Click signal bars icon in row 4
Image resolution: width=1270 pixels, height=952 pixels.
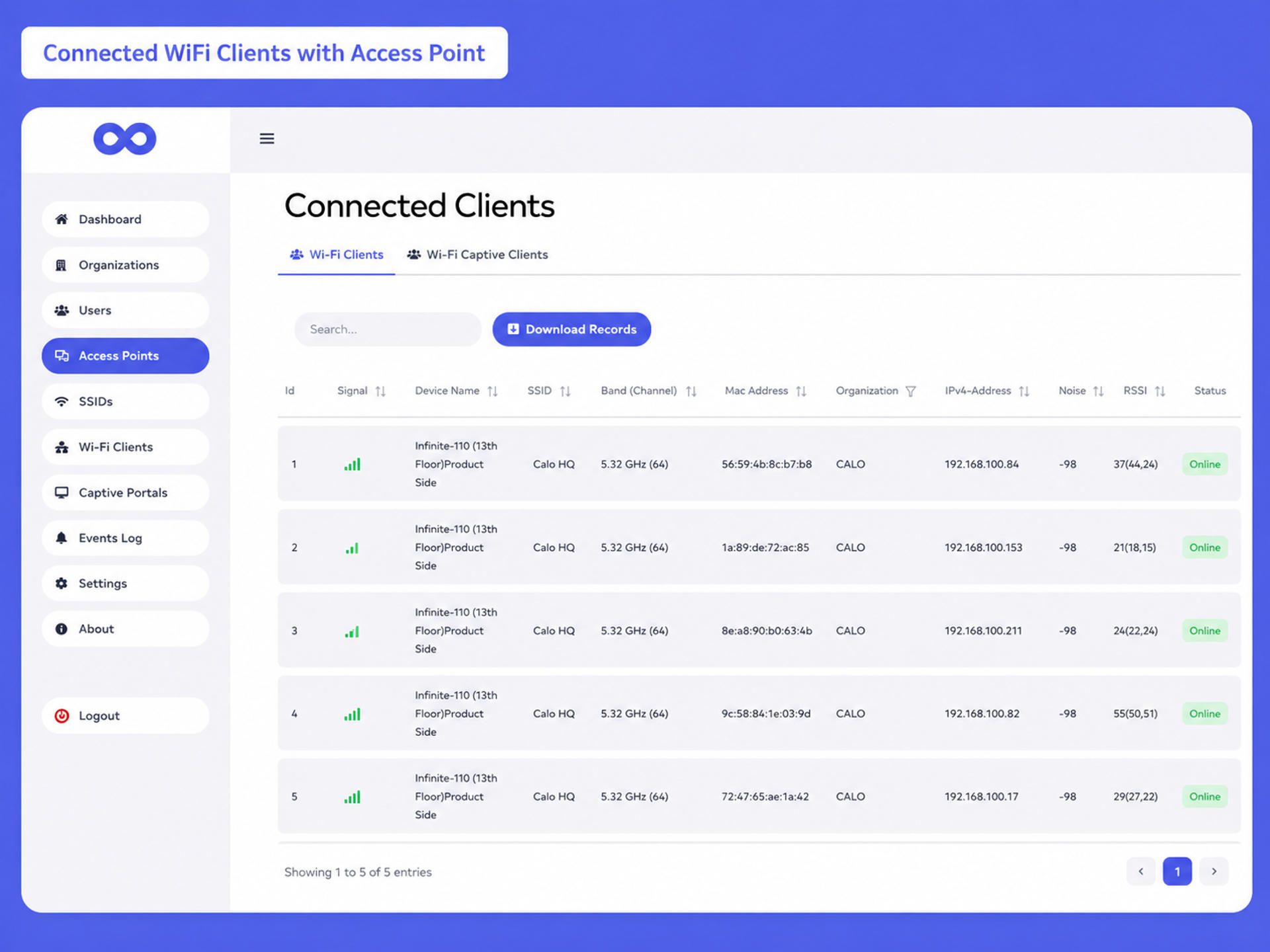352,715
